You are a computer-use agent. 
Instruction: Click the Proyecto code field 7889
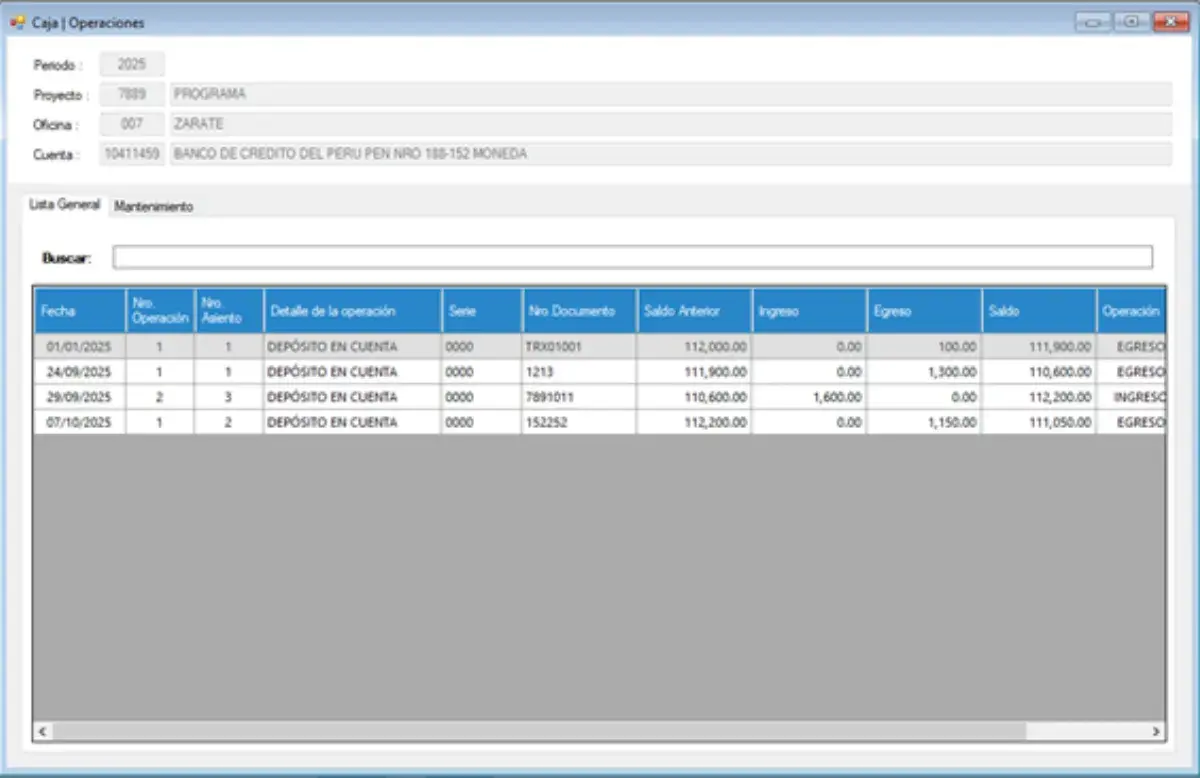point(132,94)
